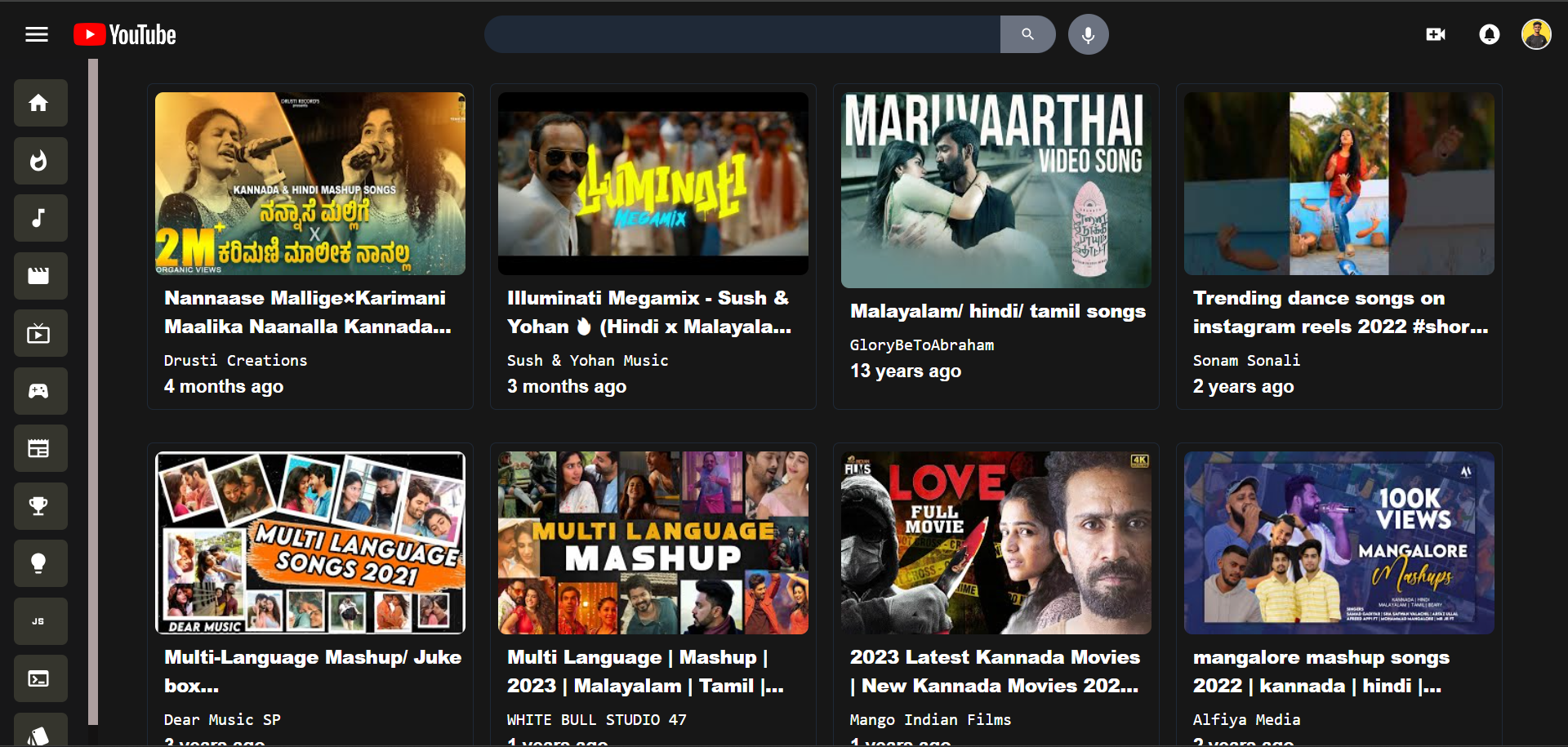The height and width of the screenshot is (747, 1568).
Task: Open the Learning lightbulb section
Action: tap(40, 562)
